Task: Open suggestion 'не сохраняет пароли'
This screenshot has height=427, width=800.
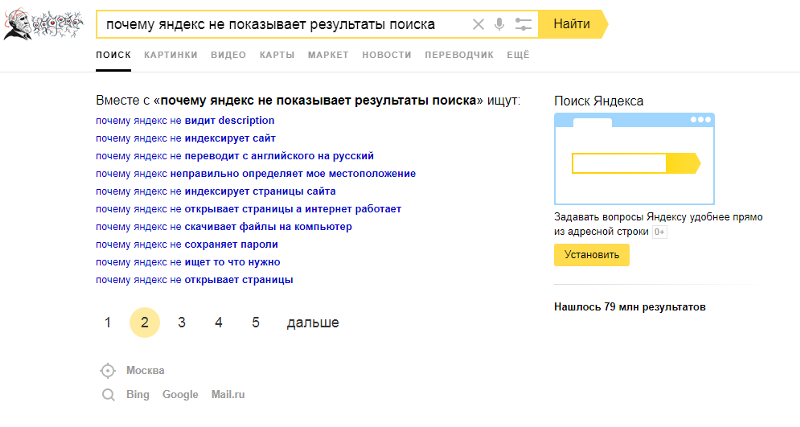Action: (187, 244)
